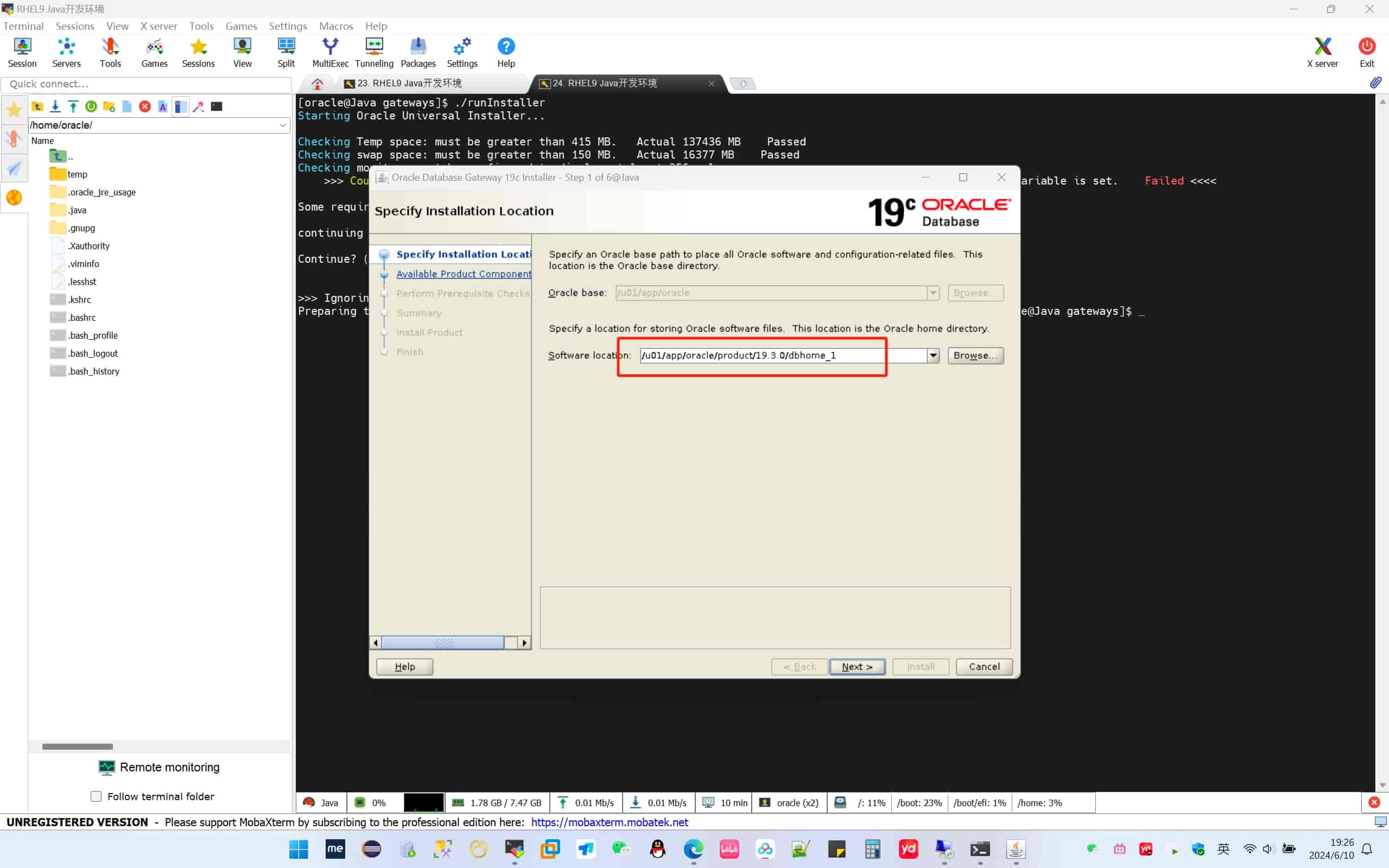Click Browse... next to Software location
Viewport: 1389px width, 868px height.
(975, 356)
